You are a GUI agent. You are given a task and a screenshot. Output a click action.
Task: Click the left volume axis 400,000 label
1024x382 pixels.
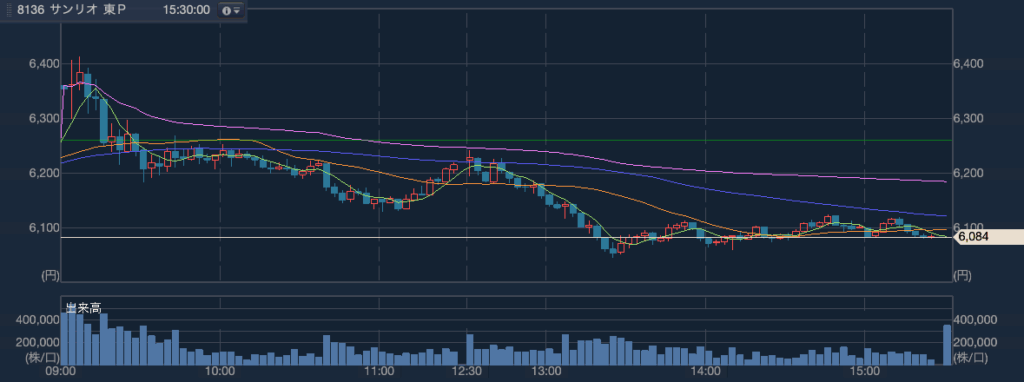pyautogui.click(x=37, y=320)
